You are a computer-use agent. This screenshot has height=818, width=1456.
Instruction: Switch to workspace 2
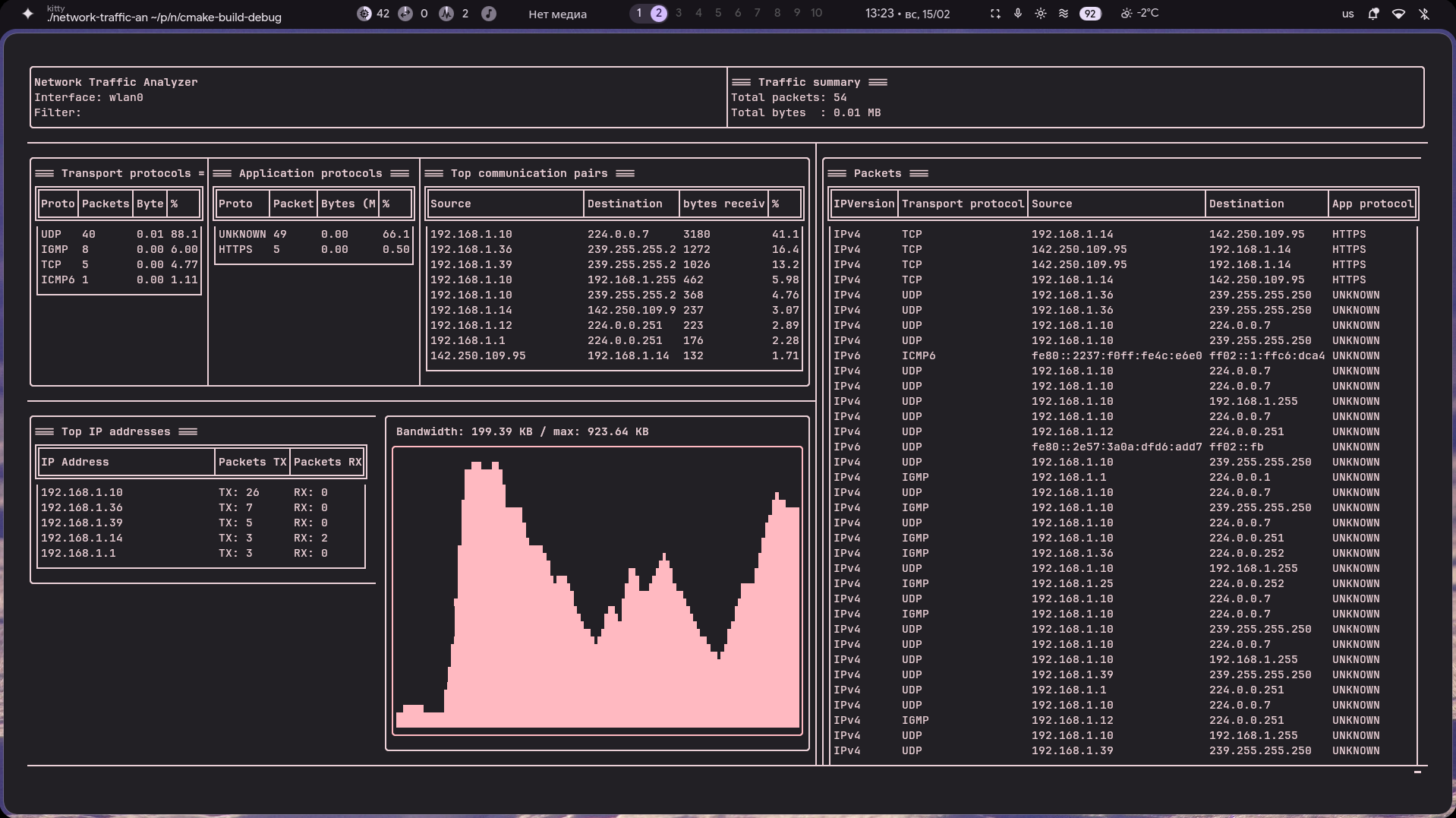coord(659,13)
